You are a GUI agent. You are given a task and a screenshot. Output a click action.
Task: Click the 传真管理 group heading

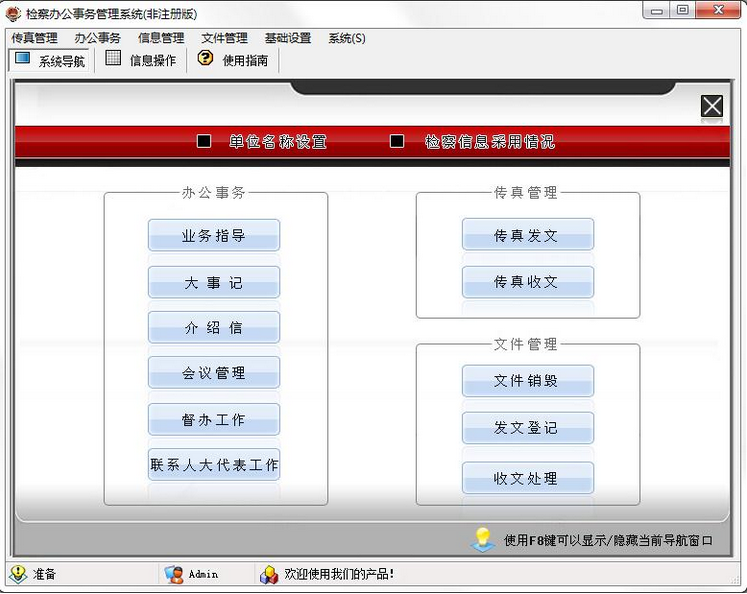tap(525, 192)
